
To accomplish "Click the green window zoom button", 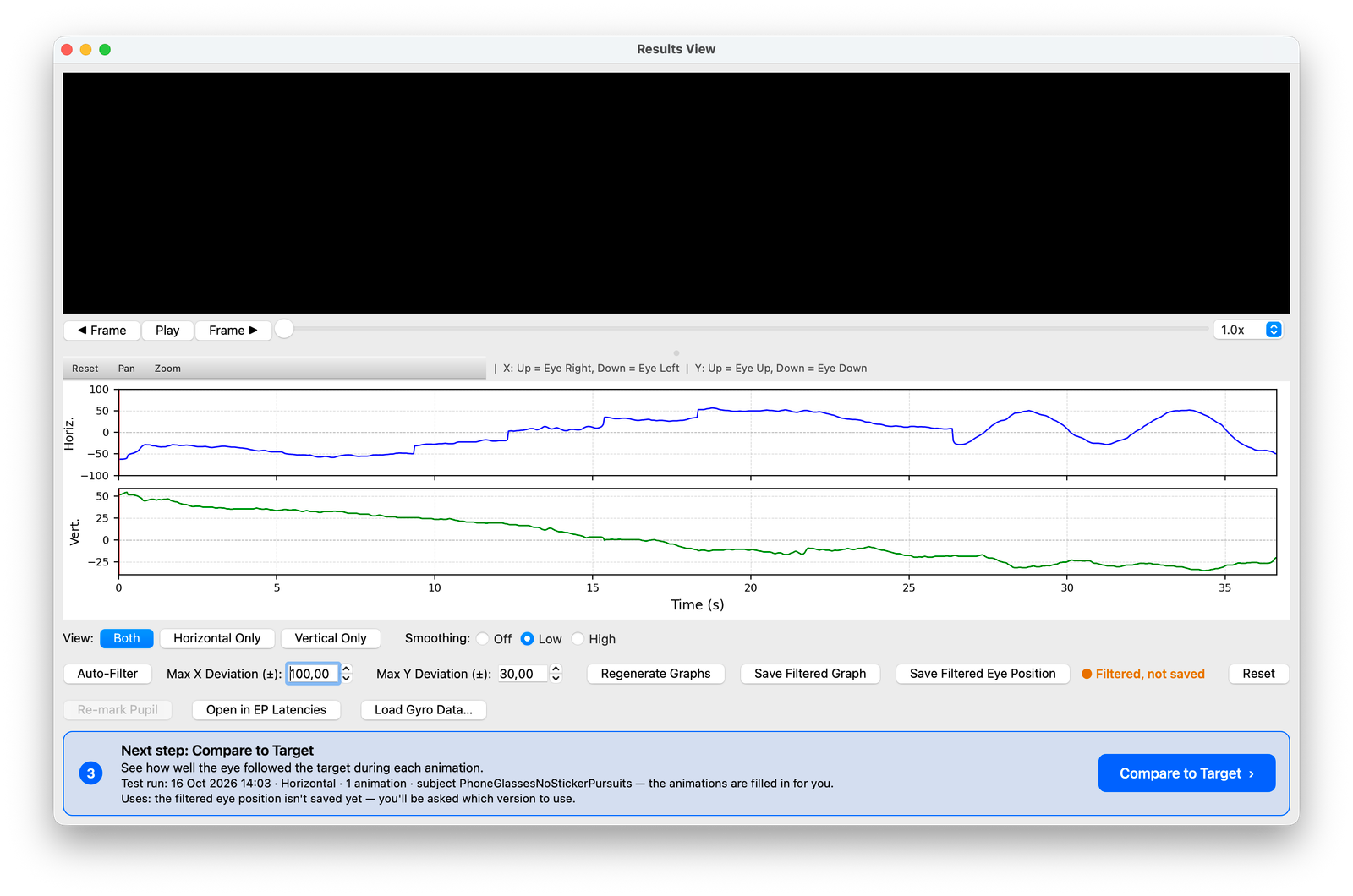I will point(105,50).
